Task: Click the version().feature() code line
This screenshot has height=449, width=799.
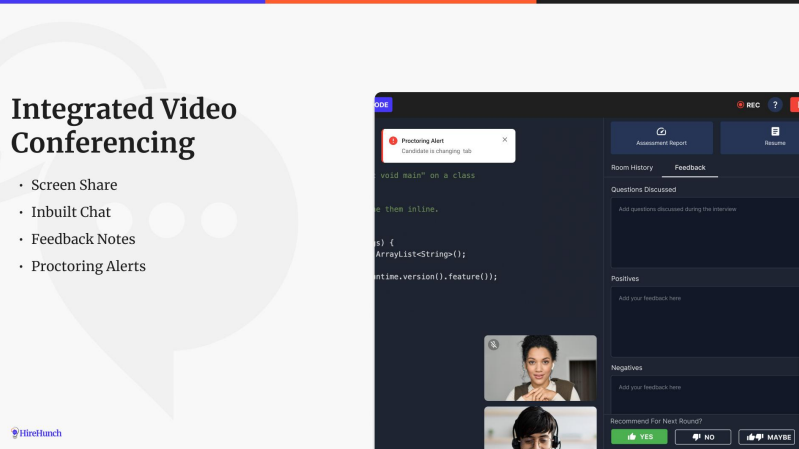Action: tap(436, 276)
